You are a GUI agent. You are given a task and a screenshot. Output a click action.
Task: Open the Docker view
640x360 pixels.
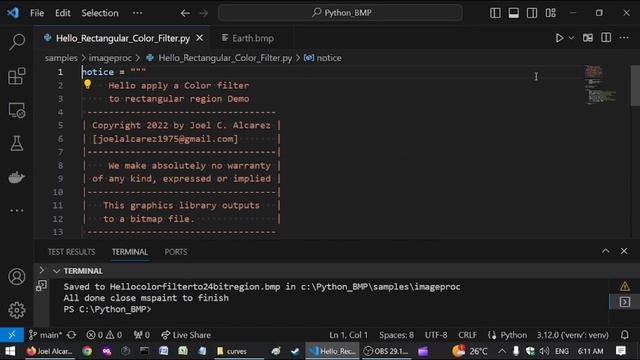point(17,177)
